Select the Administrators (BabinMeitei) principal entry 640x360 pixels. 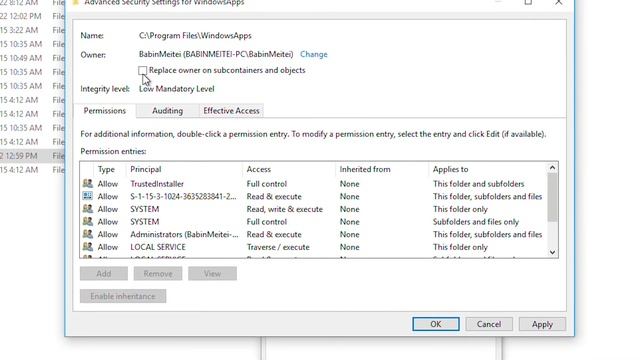[x=184, y=234]
